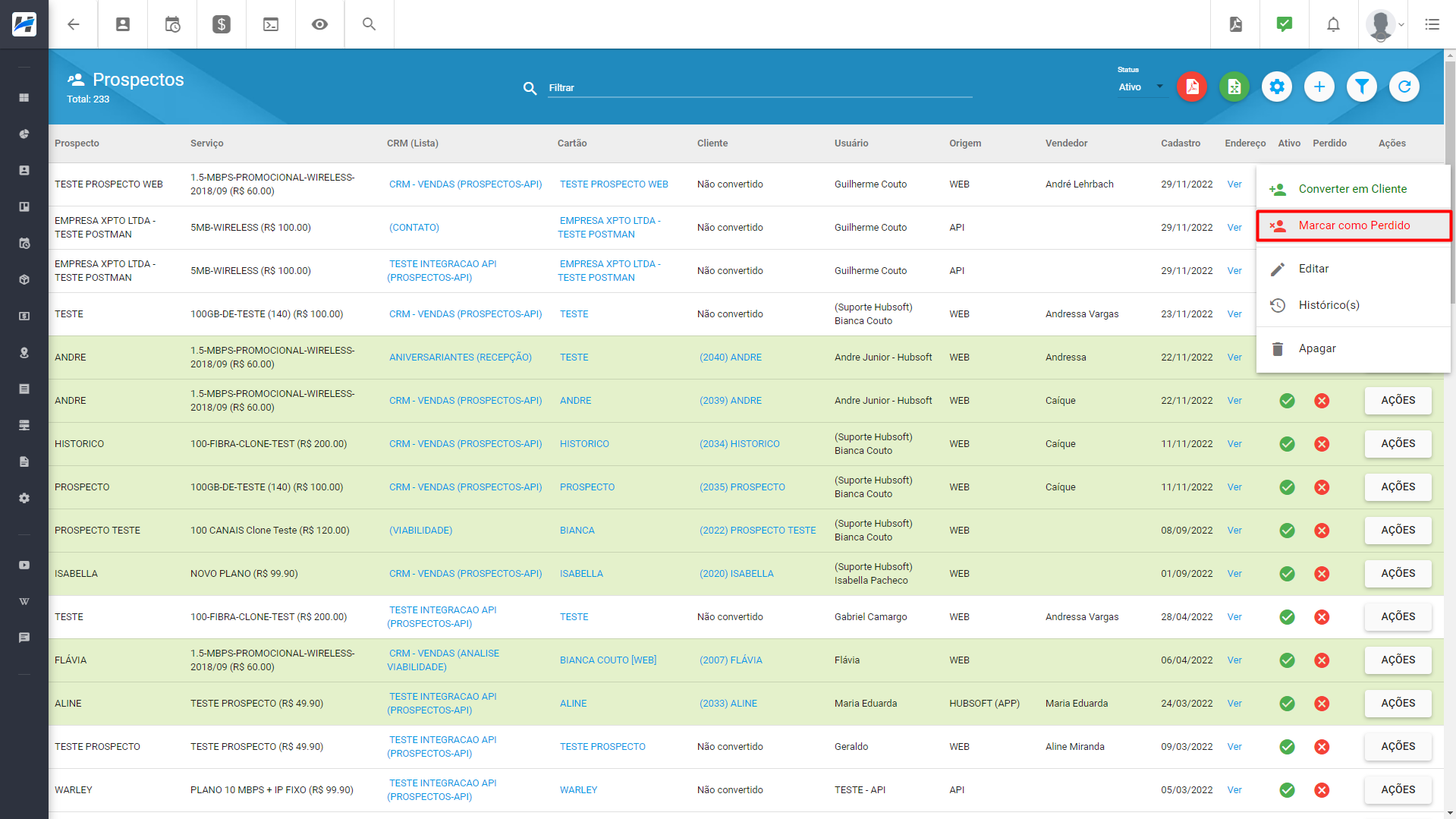This screenshot has height=819, width=1456.
Task: Open the advanced filter funnel button
Action: tap(1362, 87)
